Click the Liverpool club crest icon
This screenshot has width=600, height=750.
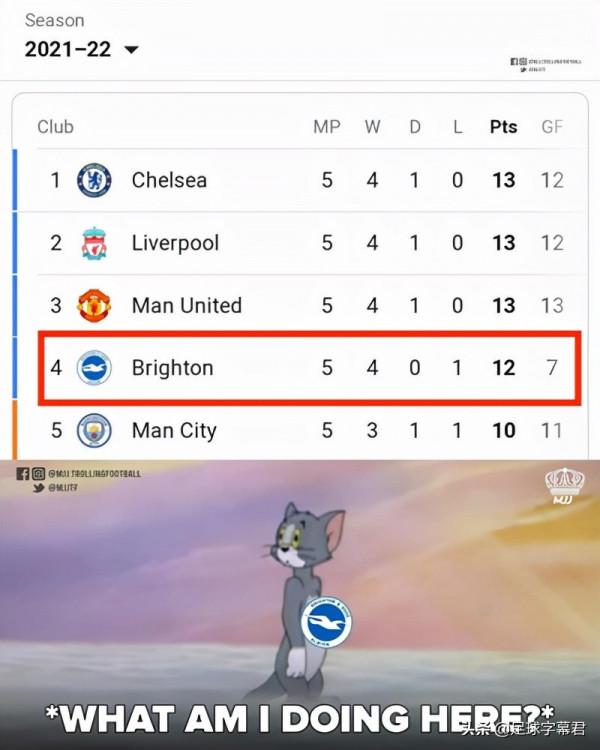94,243
